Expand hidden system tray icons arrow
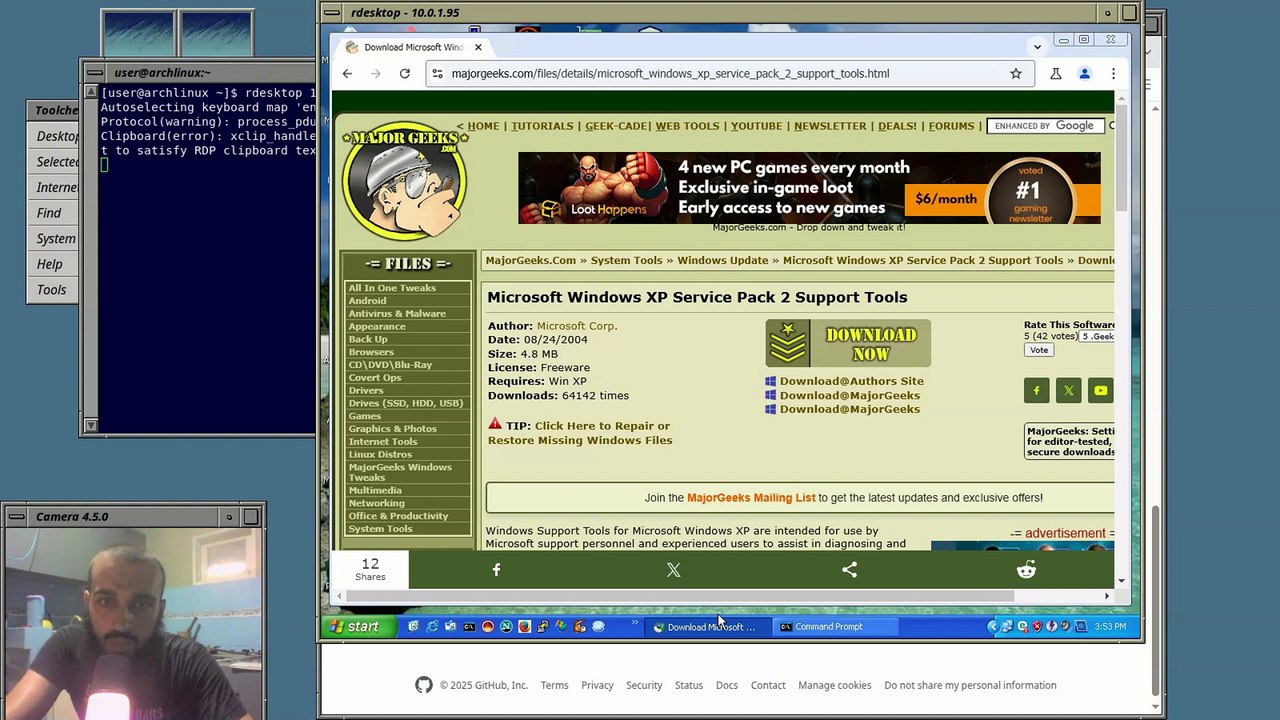Screen dimensions: 1280x720 tap(994, 627)
